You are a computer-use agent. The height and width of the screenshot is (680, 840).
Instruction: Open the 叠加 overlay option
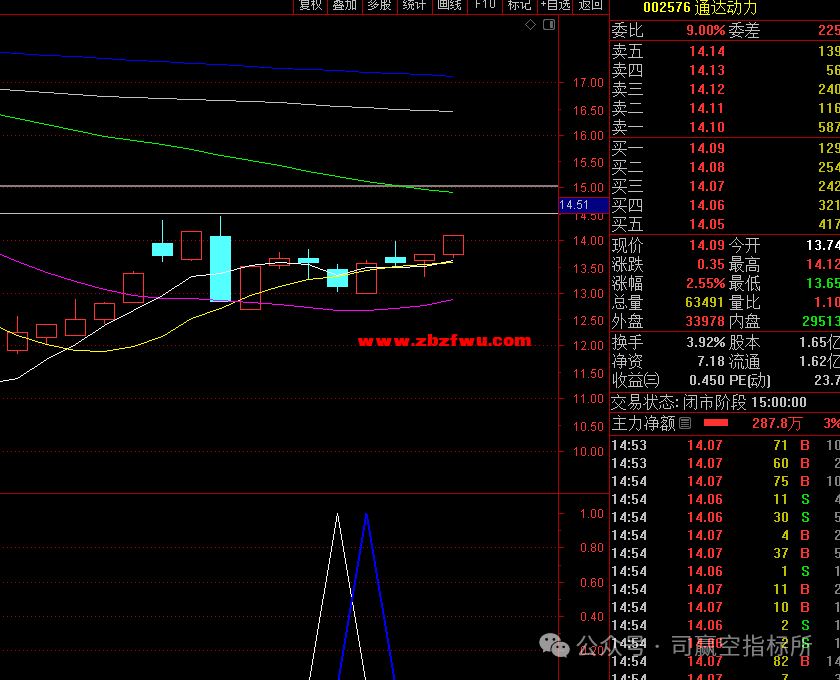click(x=345, y=5)
